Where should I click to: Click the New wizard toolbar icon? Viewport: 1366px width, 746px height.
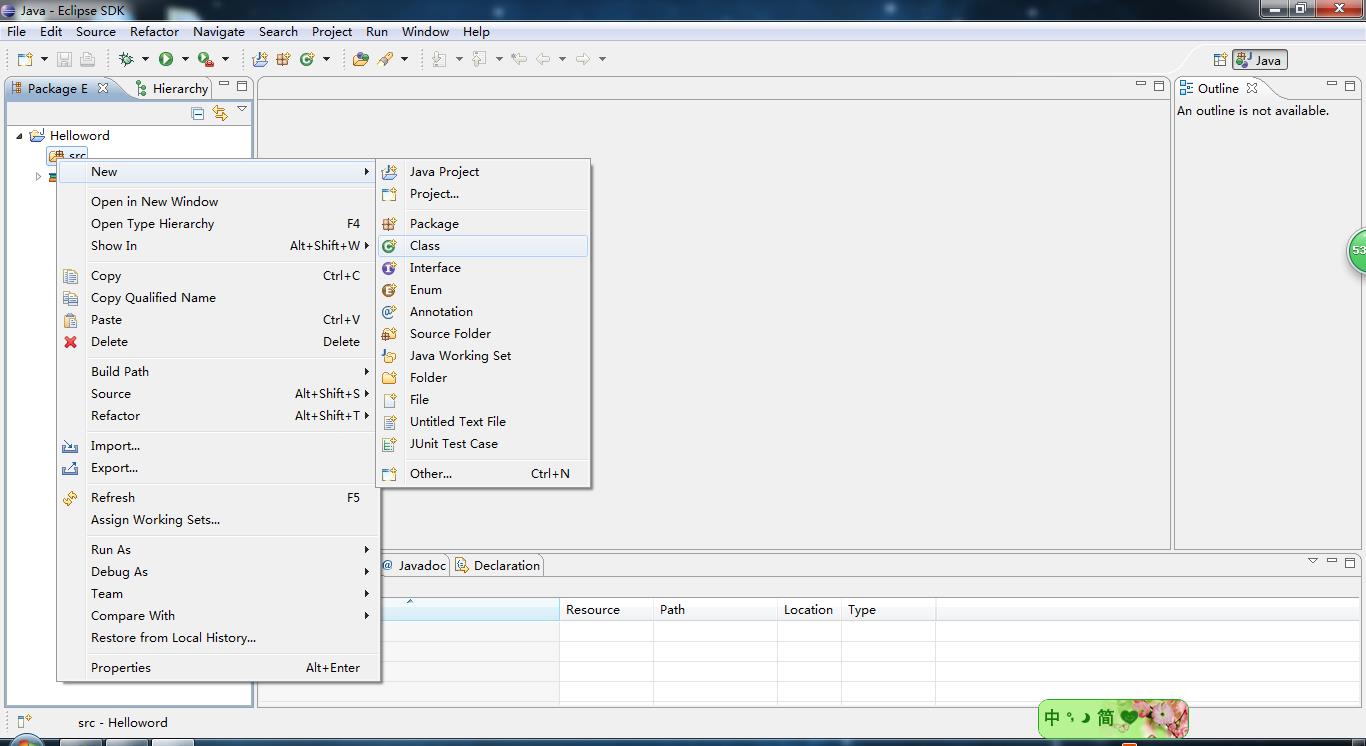[x=25, y=59]
